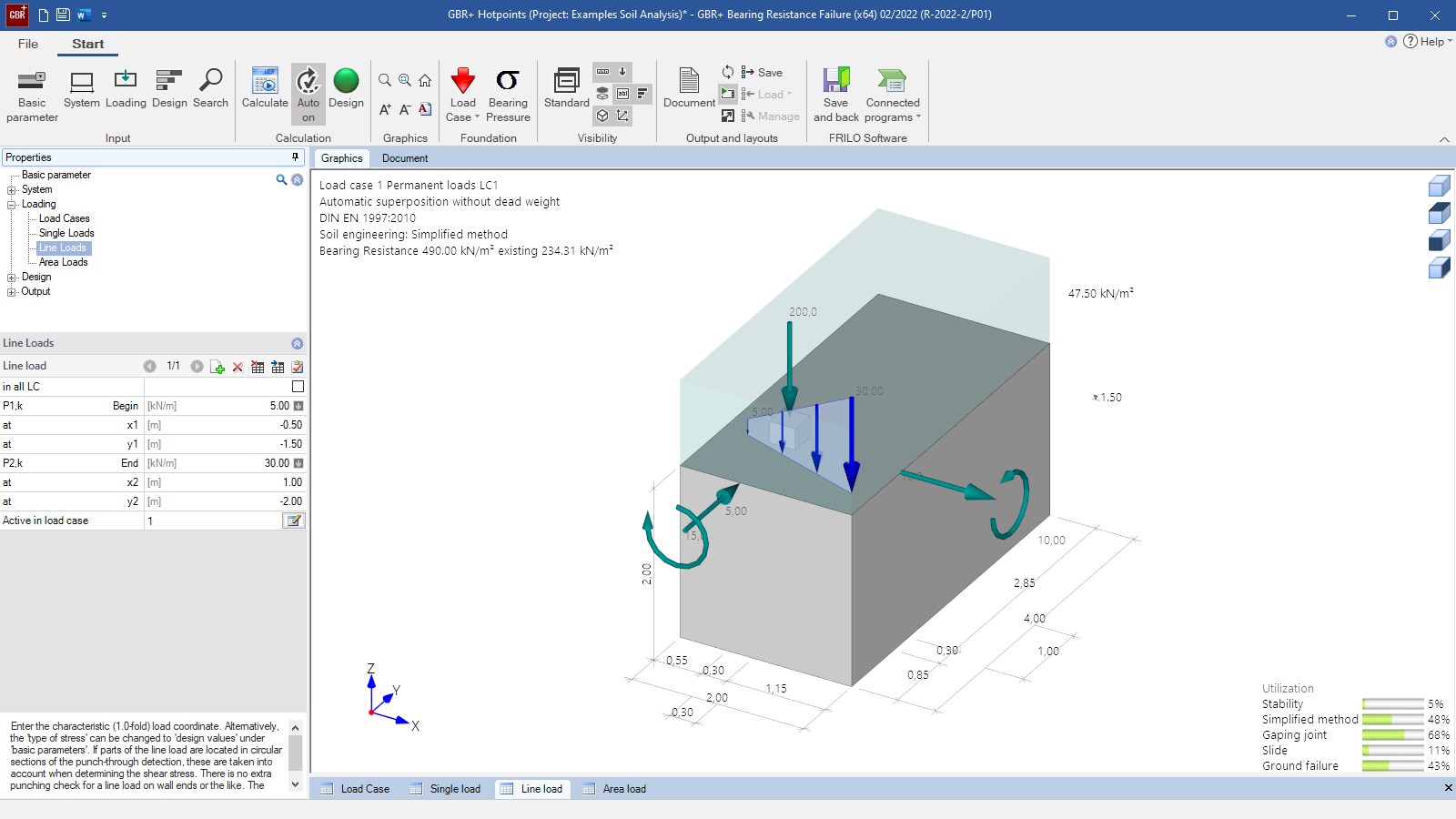This screenshot has height=819, width=1456.
Task: Open the Area load table tab
Action: pos(614,789)
